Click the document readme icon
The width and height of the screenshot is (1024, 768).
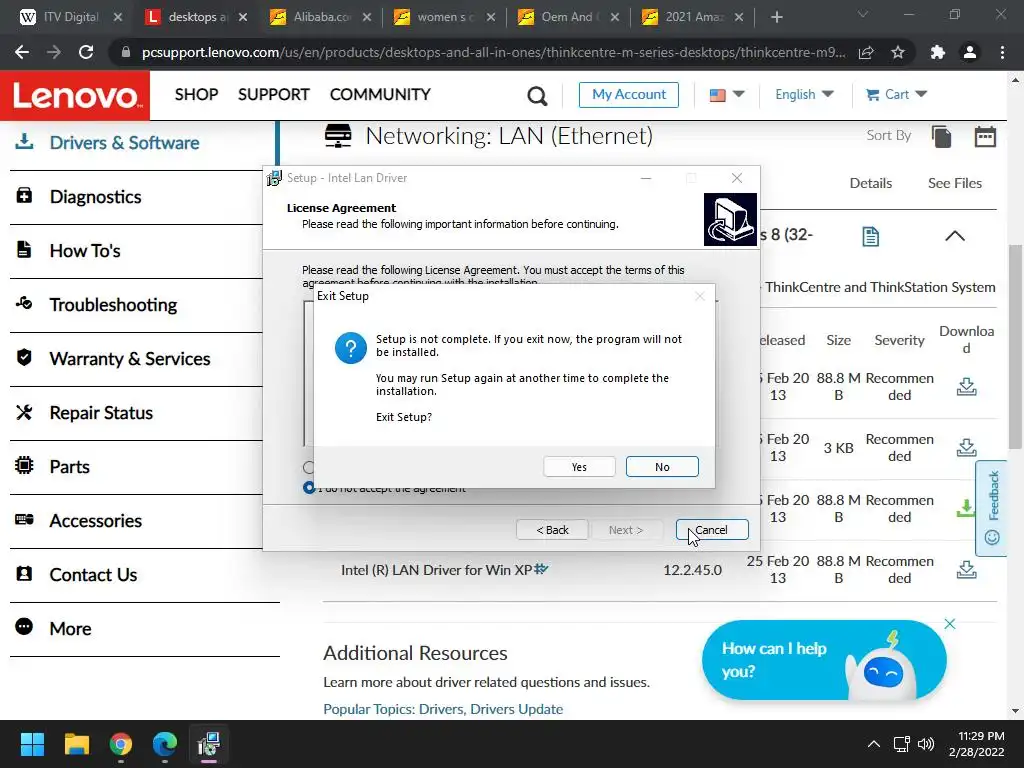click(871, 236)
